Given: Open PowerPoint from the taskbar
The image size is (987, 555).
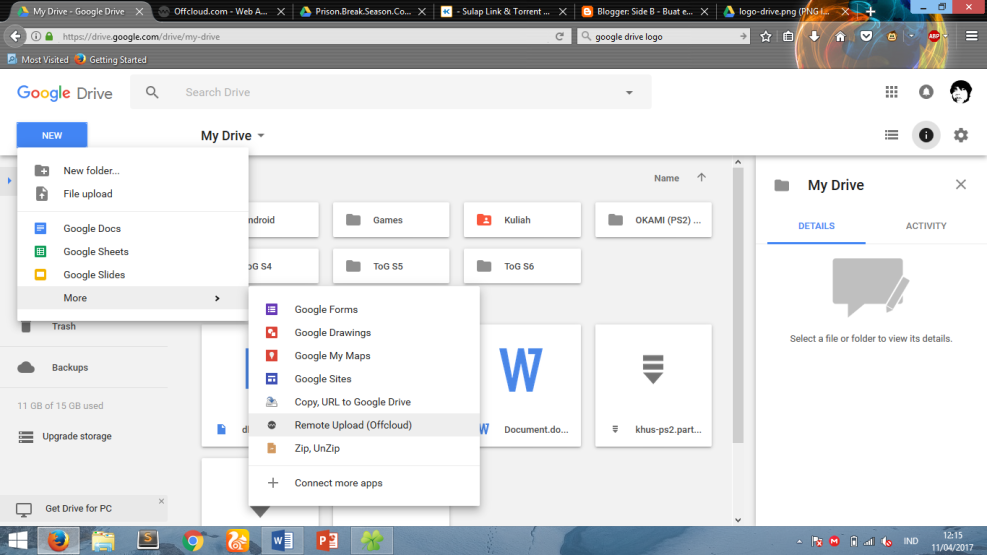Looking at the screenshot, I should [x=327, y=541].
